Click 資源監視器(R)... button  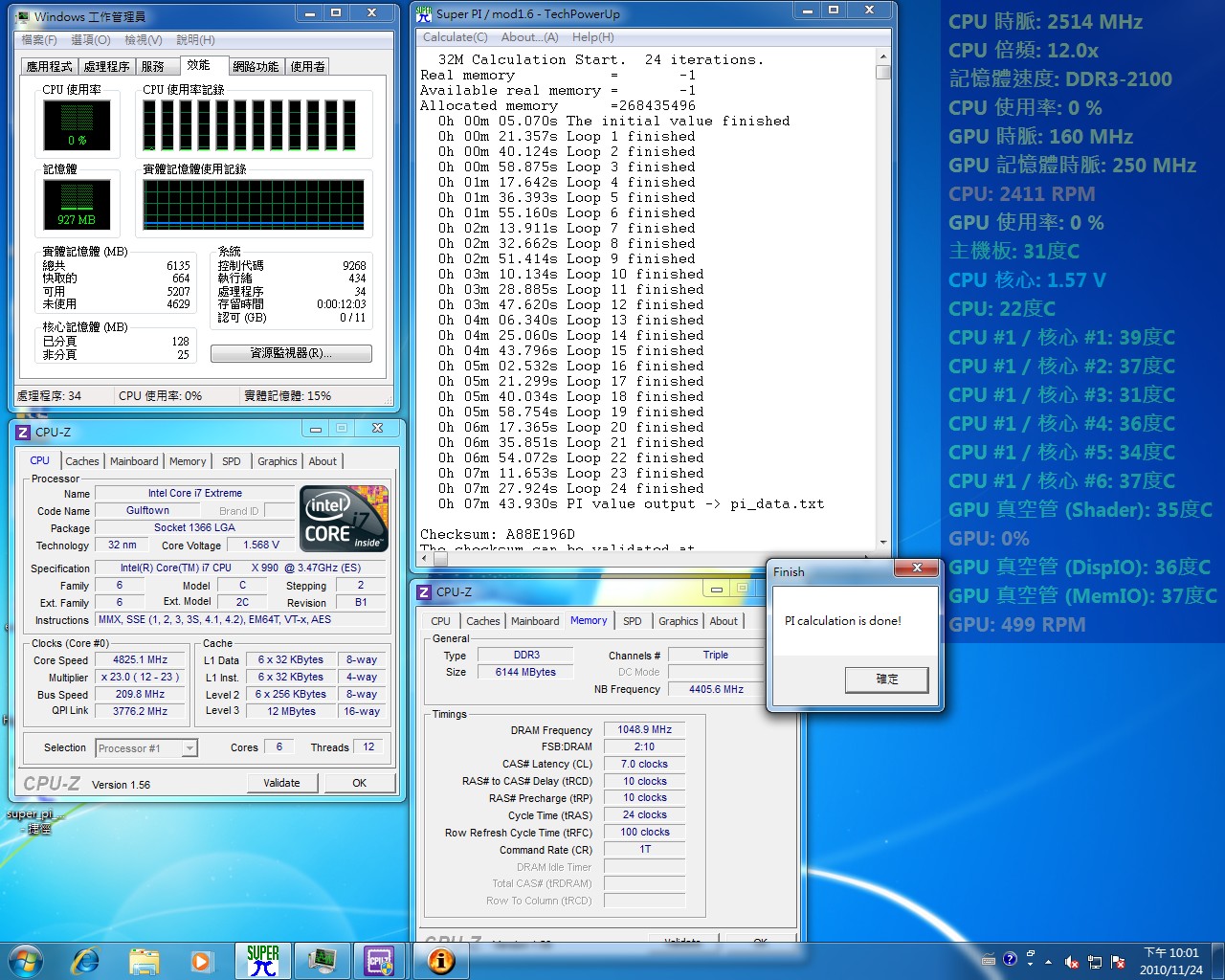pos(291,353)
